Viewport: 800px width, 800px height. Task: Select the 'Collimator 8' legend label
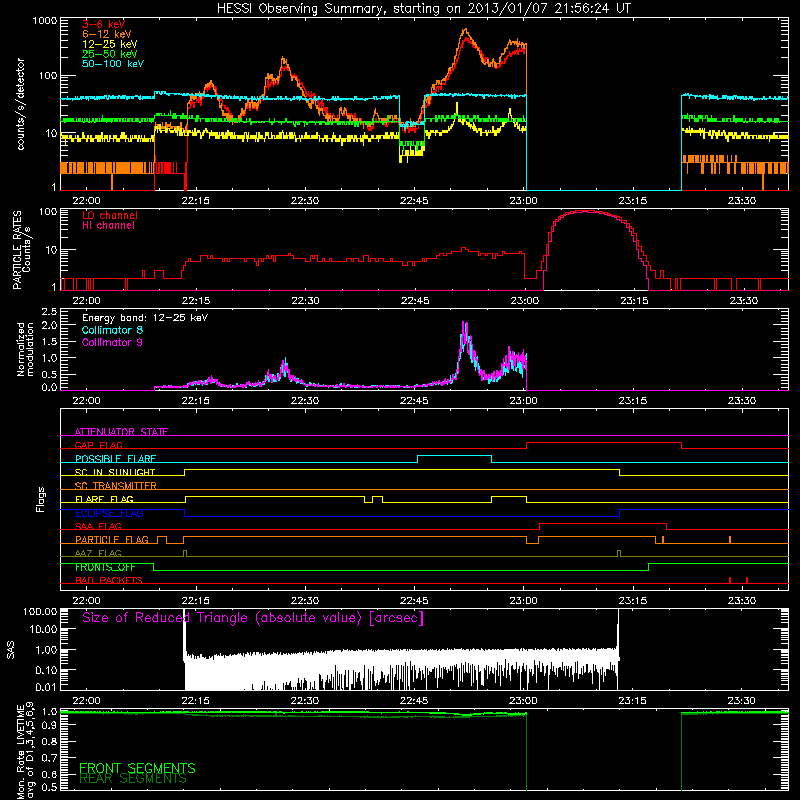pos(112,330)
